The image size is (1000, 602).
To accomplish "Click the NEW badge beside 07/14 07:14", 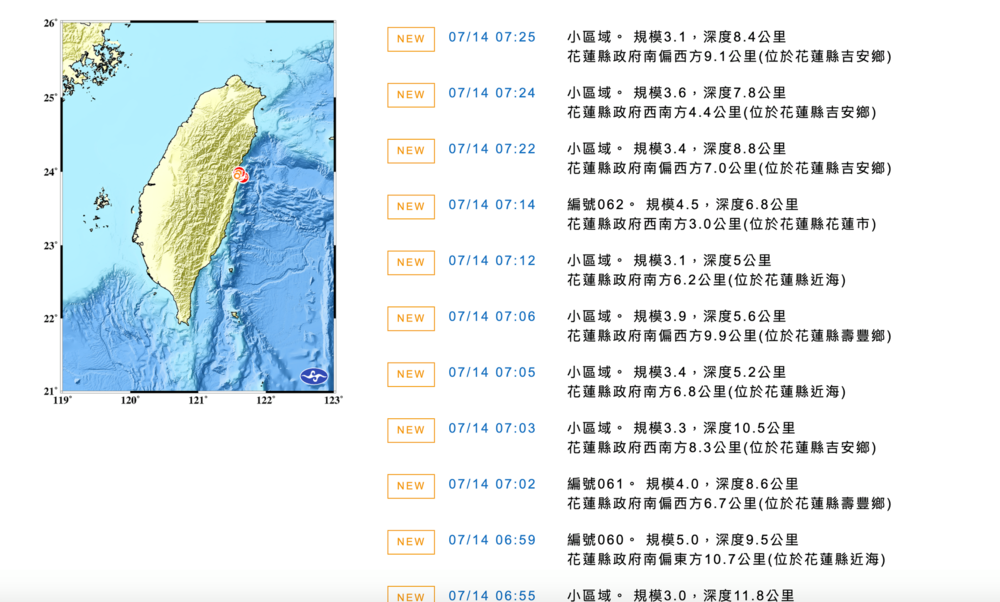I will [410, 207].
